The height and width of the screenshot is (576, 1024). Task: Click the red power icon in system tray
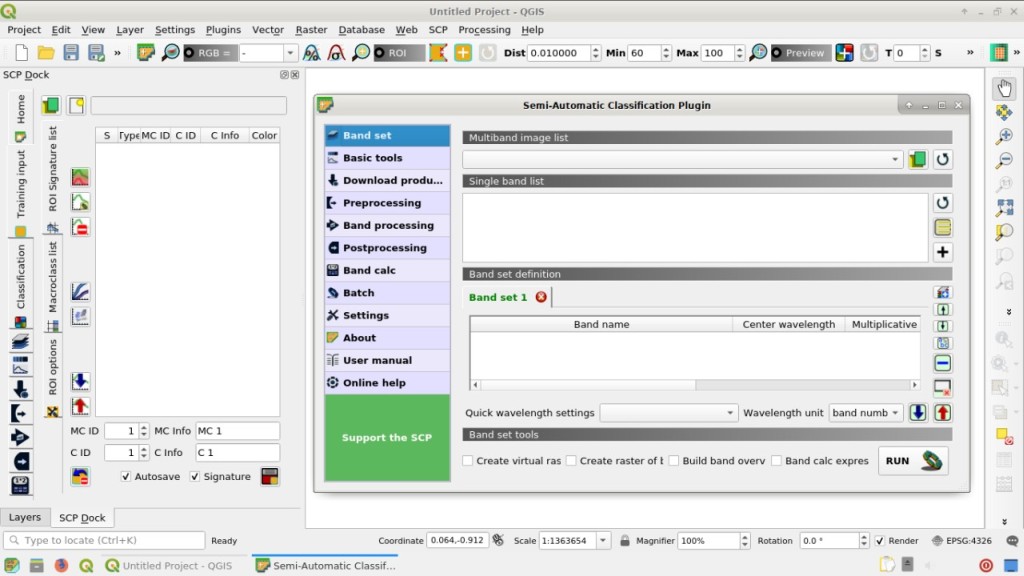pos(986,566)
